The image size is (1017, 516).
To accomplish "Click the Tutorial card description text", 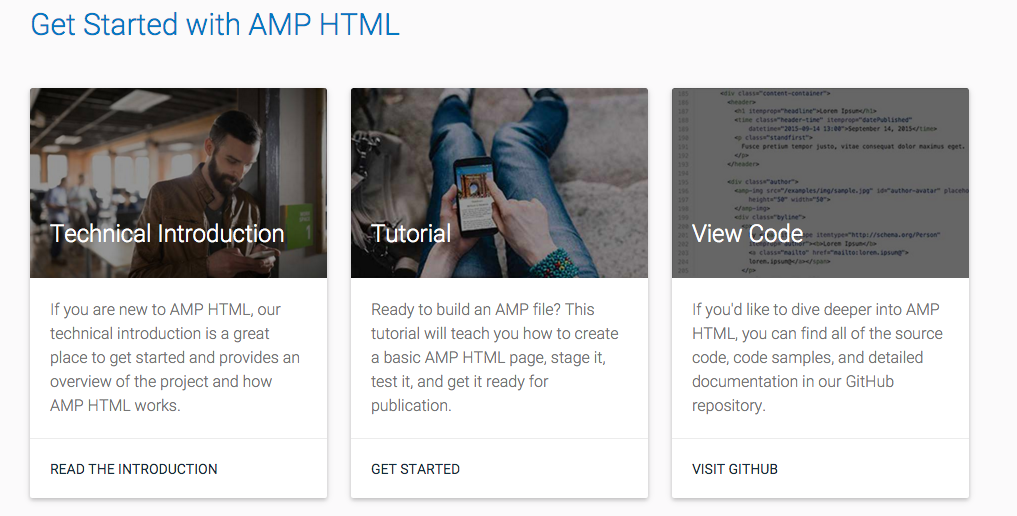I will point(495,357).
